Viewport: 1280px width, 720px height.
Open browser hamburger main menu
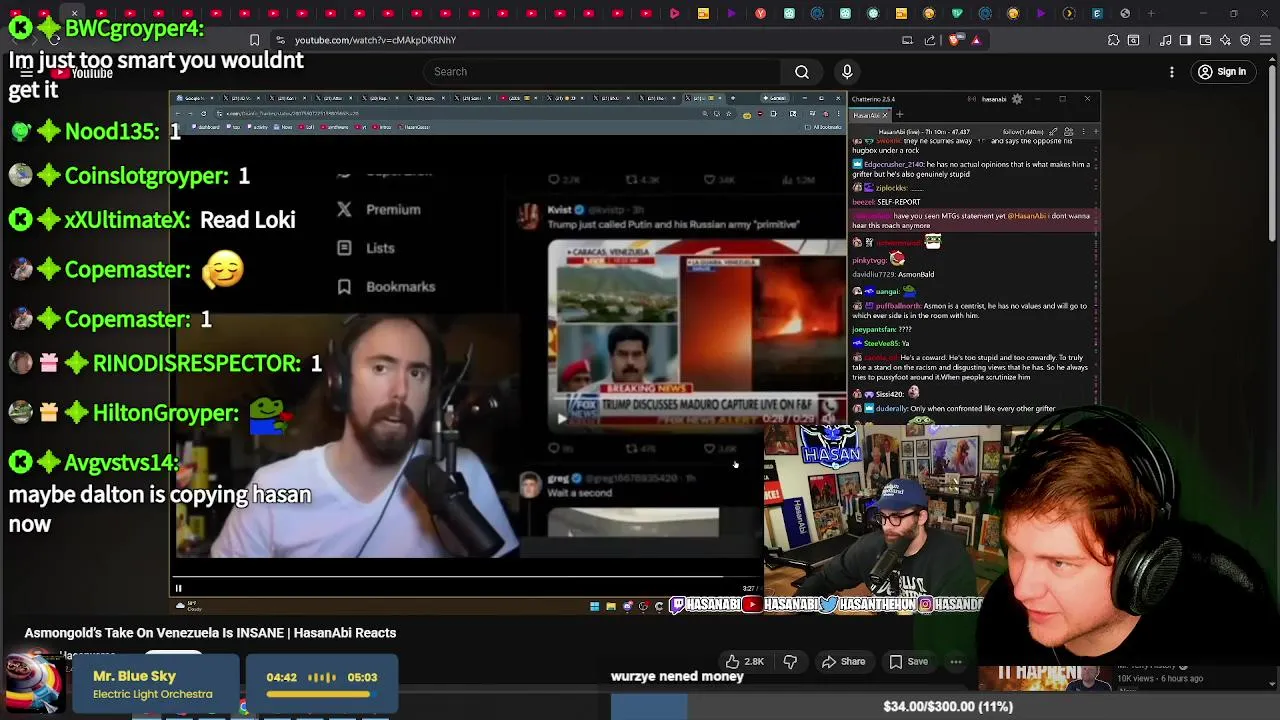coord(1265,40)
